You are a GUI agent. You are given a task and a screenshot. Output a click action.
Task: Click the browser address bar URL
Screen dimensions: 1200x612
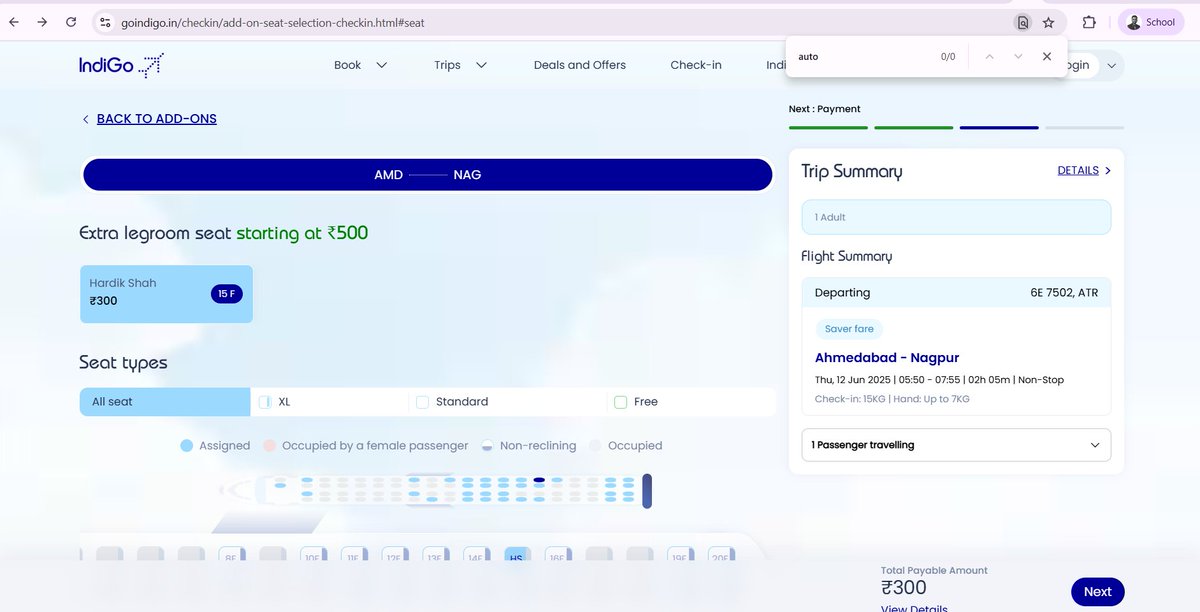pyautogui.click(x=272, y=22)
